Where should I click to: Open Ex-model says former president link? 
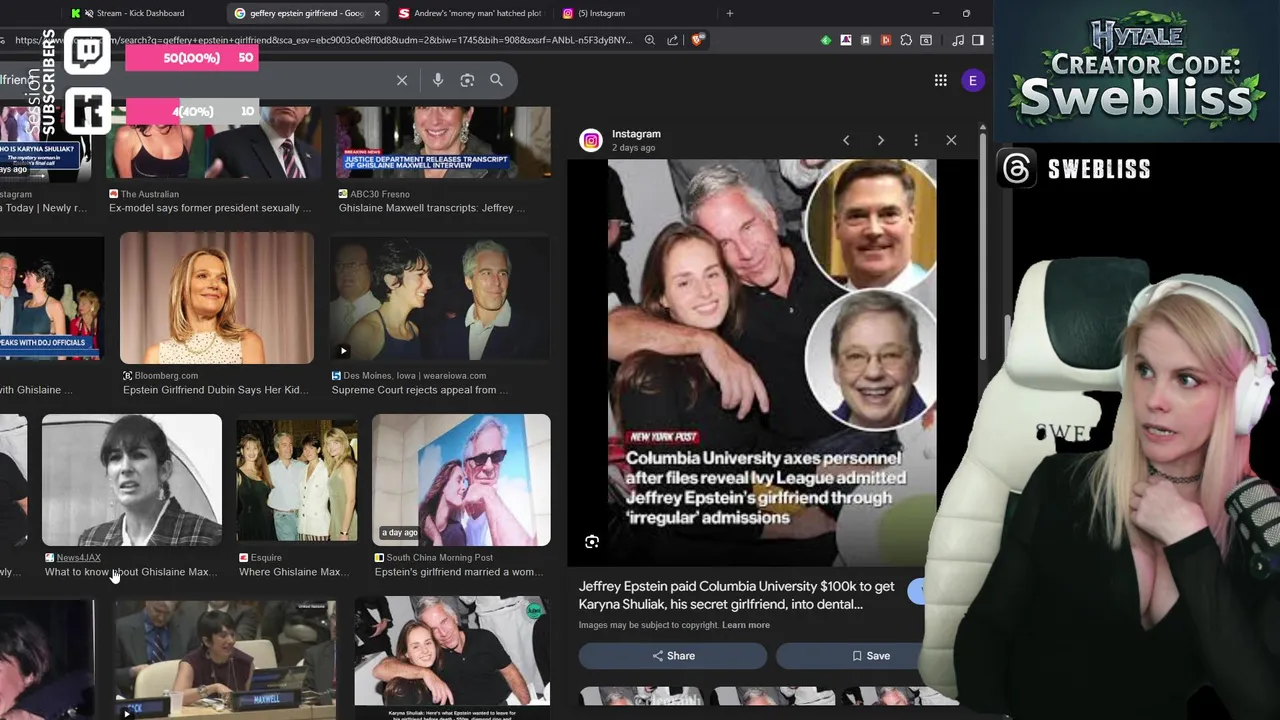click(x=210, y=208)
